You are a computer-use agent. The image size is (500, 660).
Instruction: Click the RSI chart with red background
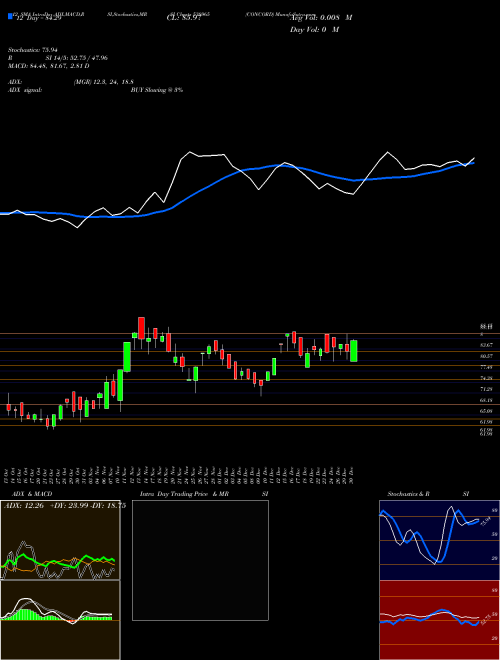click(x=439, y=620)
